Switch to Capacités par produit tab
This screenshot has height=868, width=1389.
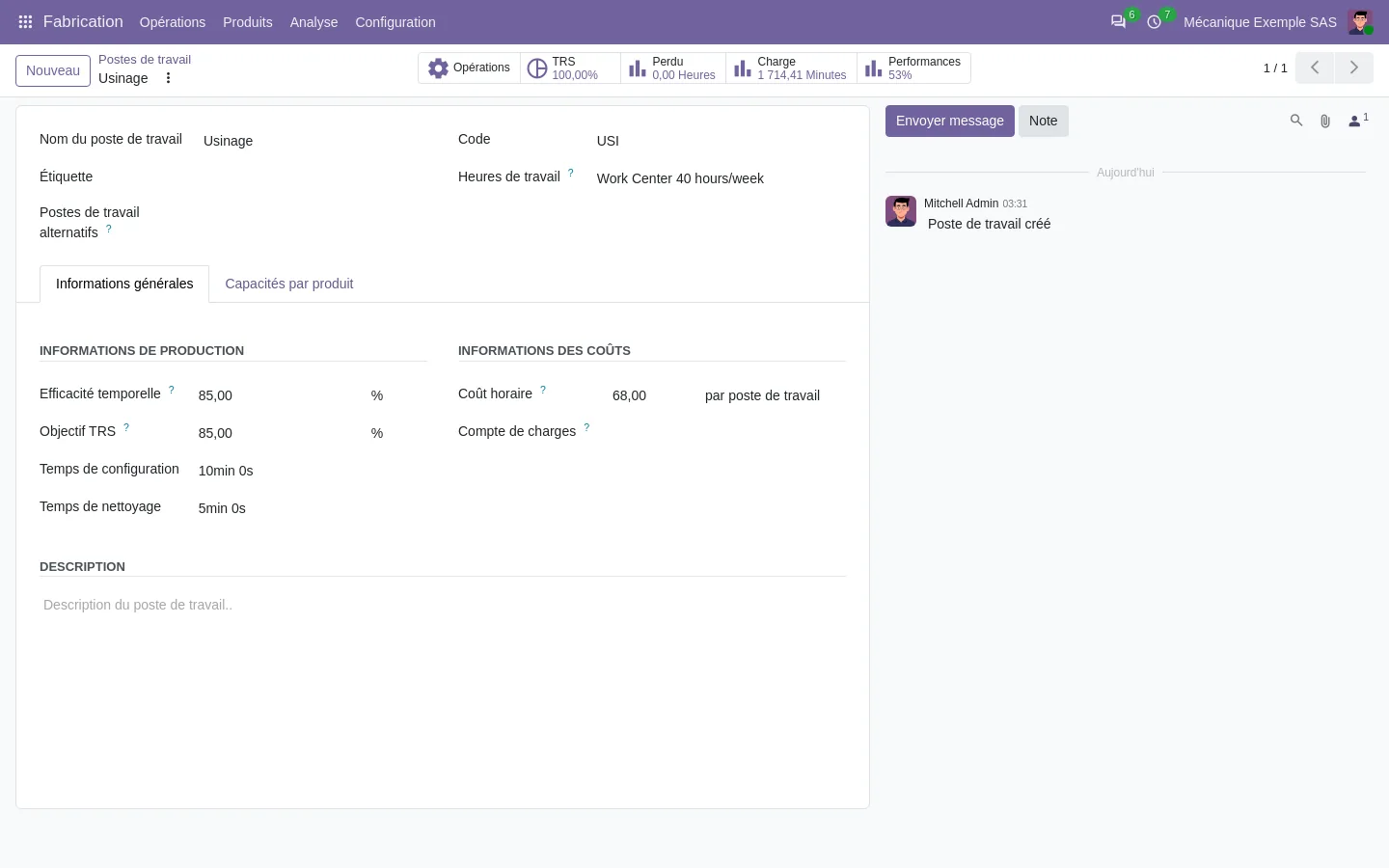pos(289,284)
